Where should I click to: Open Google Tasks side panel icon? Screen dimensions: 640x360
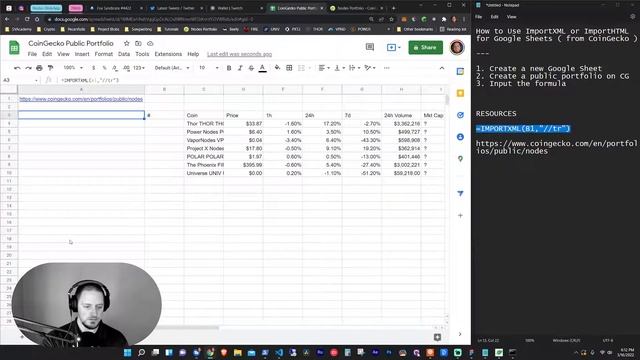(x=460, y=115)
